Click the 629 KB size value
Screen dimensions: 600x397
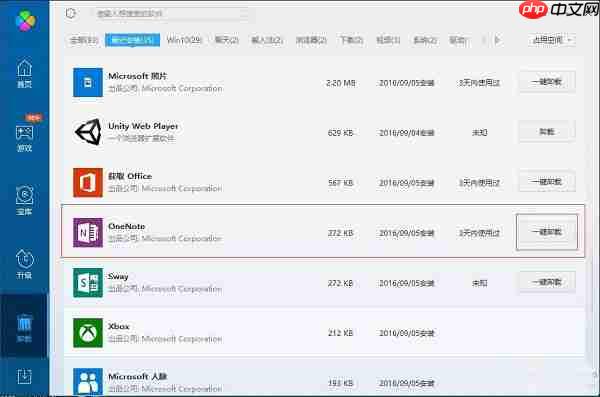(341, 133)
